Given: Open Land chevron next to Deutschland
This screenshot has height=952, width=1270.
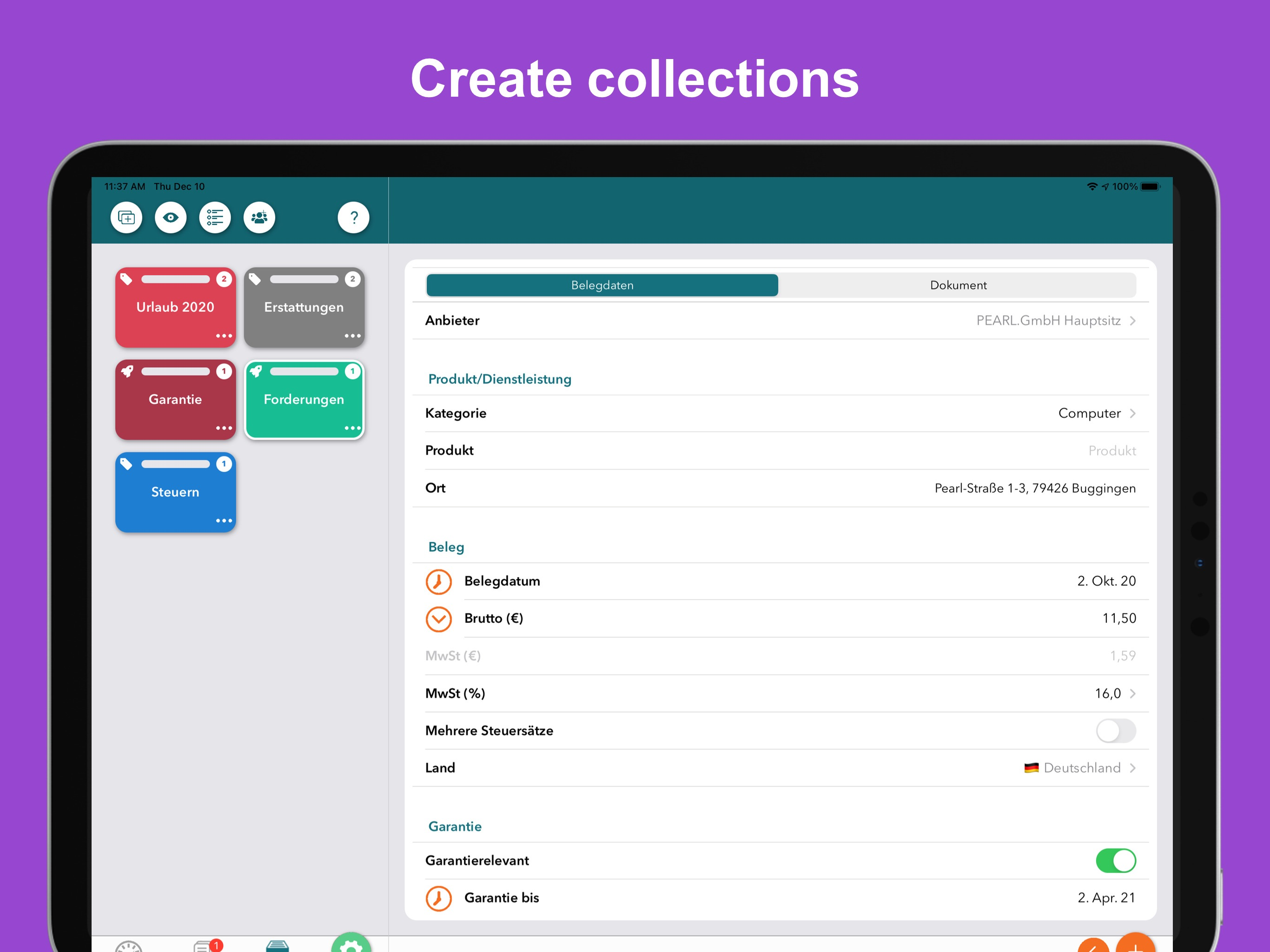Looking at the screenshot, I should (x=1133, y=768).
